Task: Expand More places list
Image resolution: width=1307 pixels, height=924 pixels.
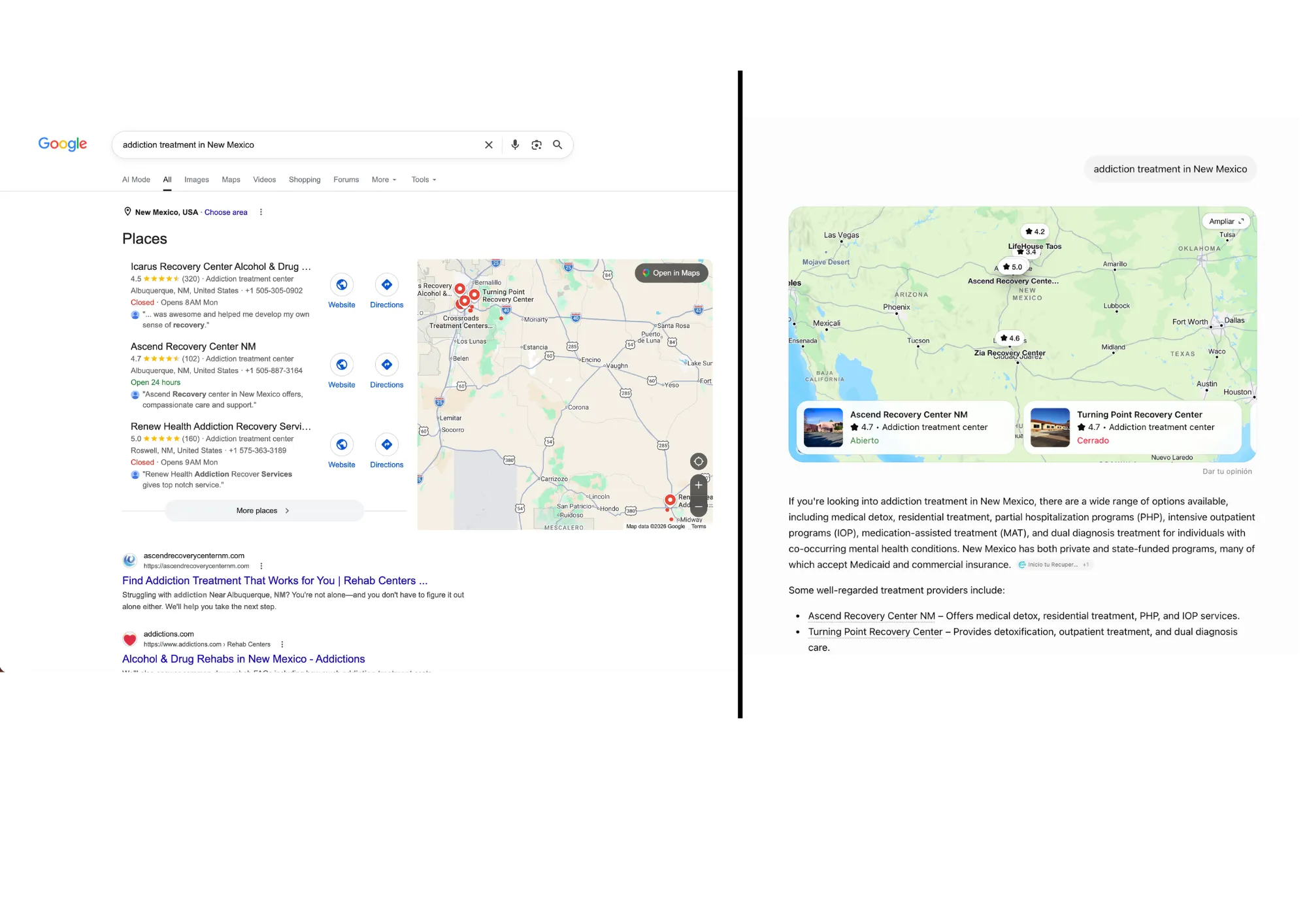Action: point(264,511)
